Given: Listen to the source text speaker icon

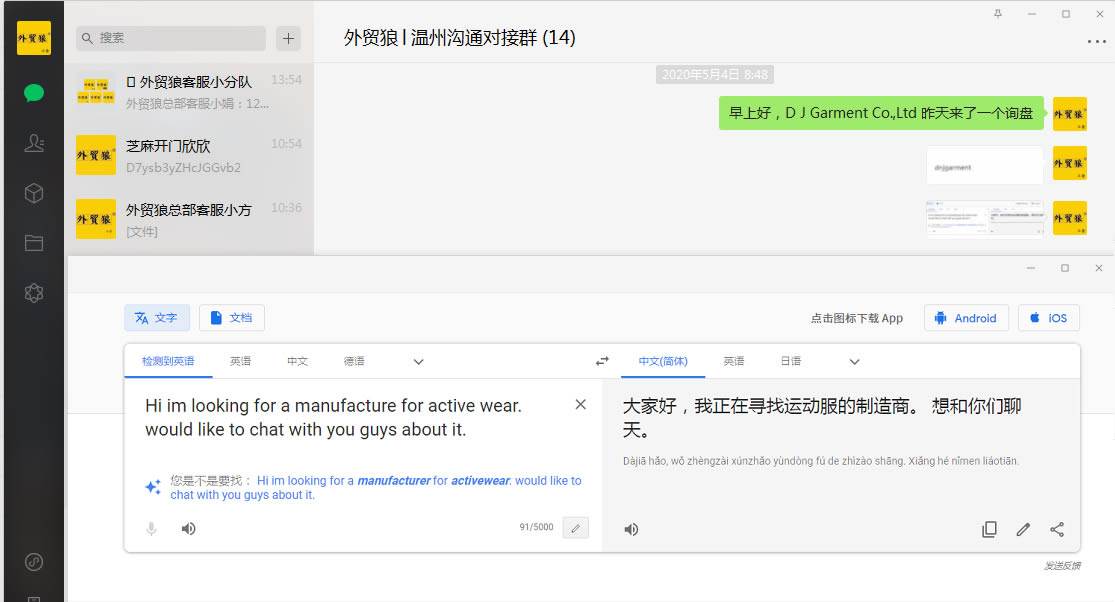Looking at the screenshot, I should tap(188, 529).
